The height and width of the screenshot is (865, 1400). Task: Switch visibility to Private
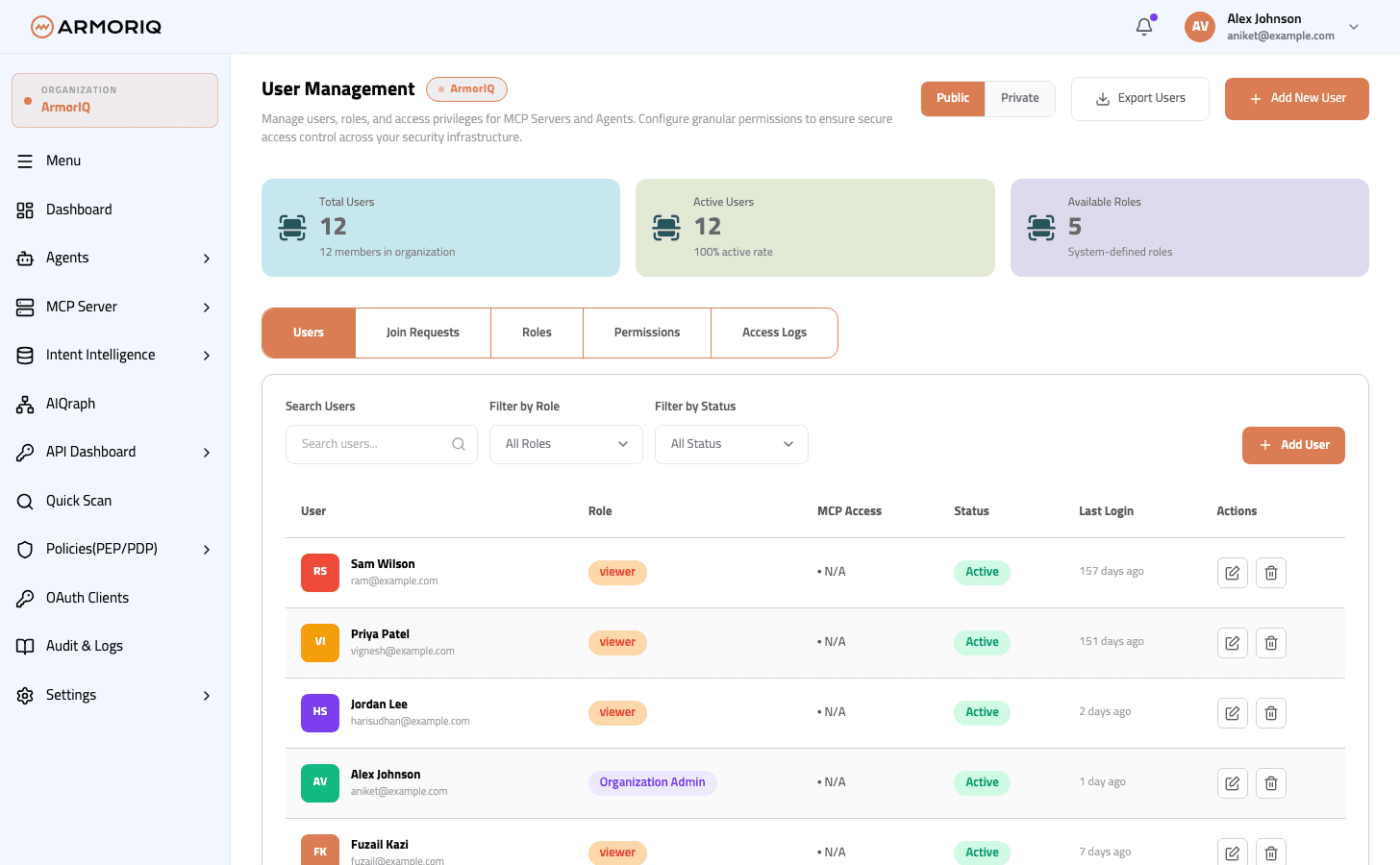tap(1020, 98)
